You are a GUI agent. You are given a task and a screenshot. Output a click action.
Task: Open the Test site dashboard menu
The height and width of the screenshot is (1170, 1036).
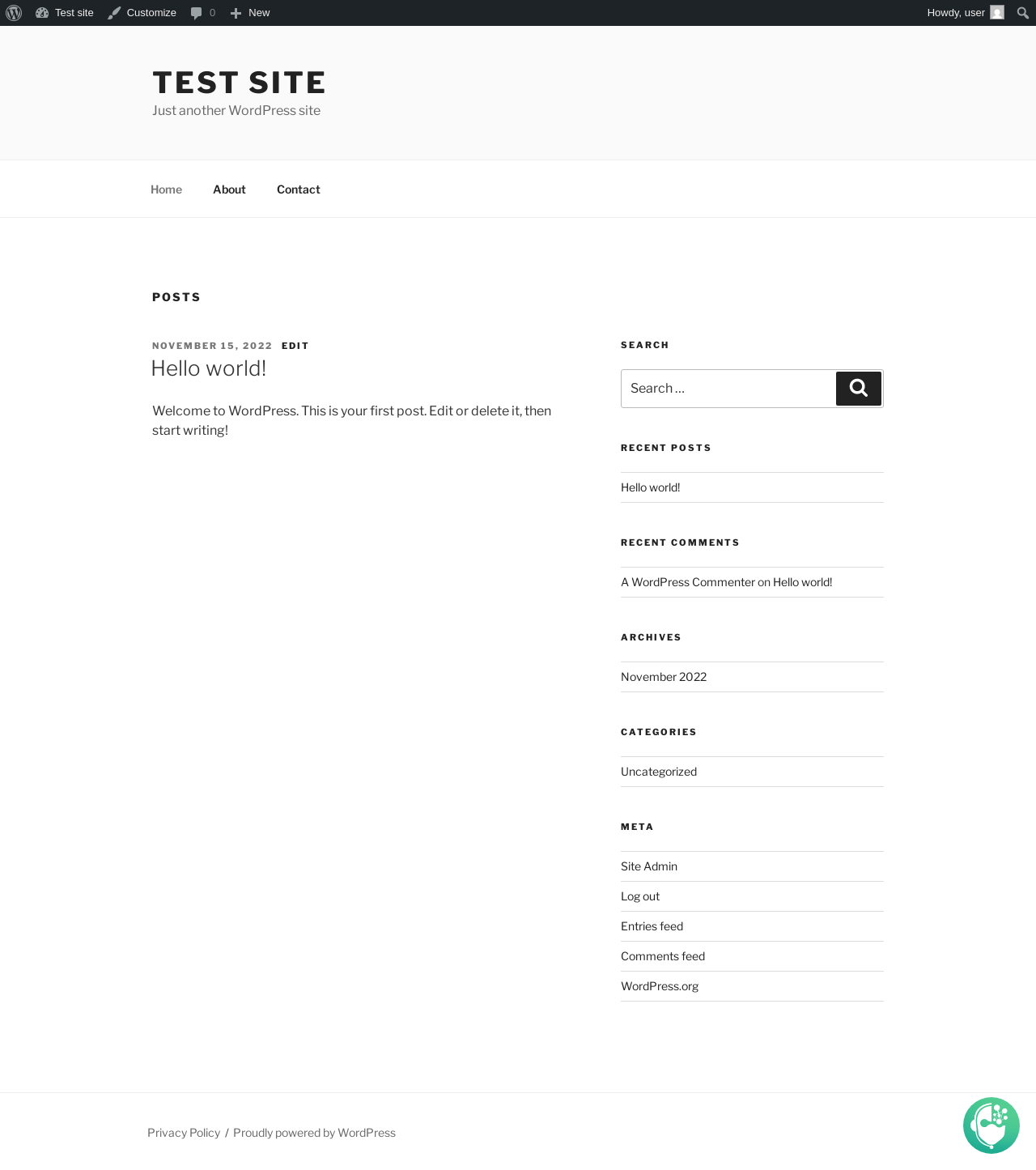tap(65, 13)
